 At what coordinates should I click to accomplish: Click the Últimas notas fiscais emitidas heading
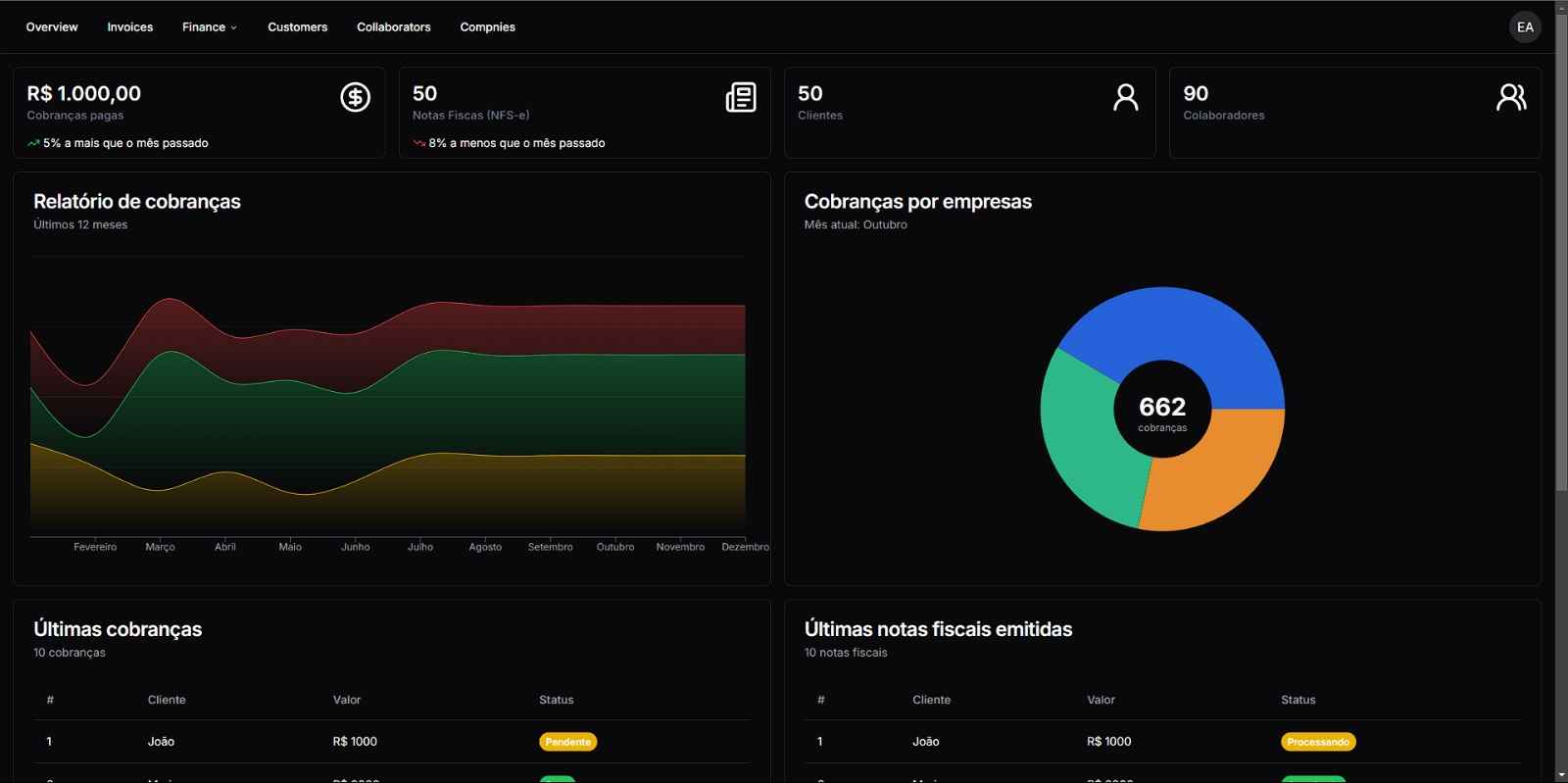pyautogui.click(x=938, y=629)
